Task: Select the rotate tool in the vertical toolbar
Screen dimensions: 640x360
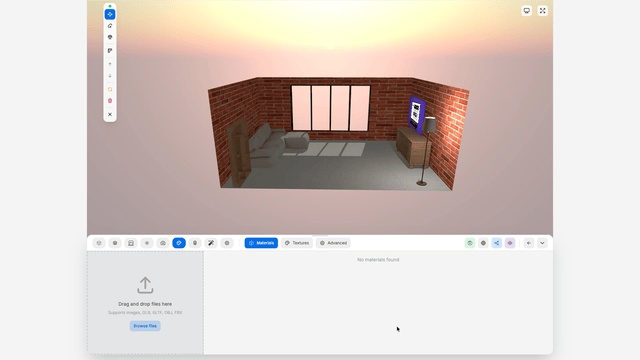Action: 110,26
